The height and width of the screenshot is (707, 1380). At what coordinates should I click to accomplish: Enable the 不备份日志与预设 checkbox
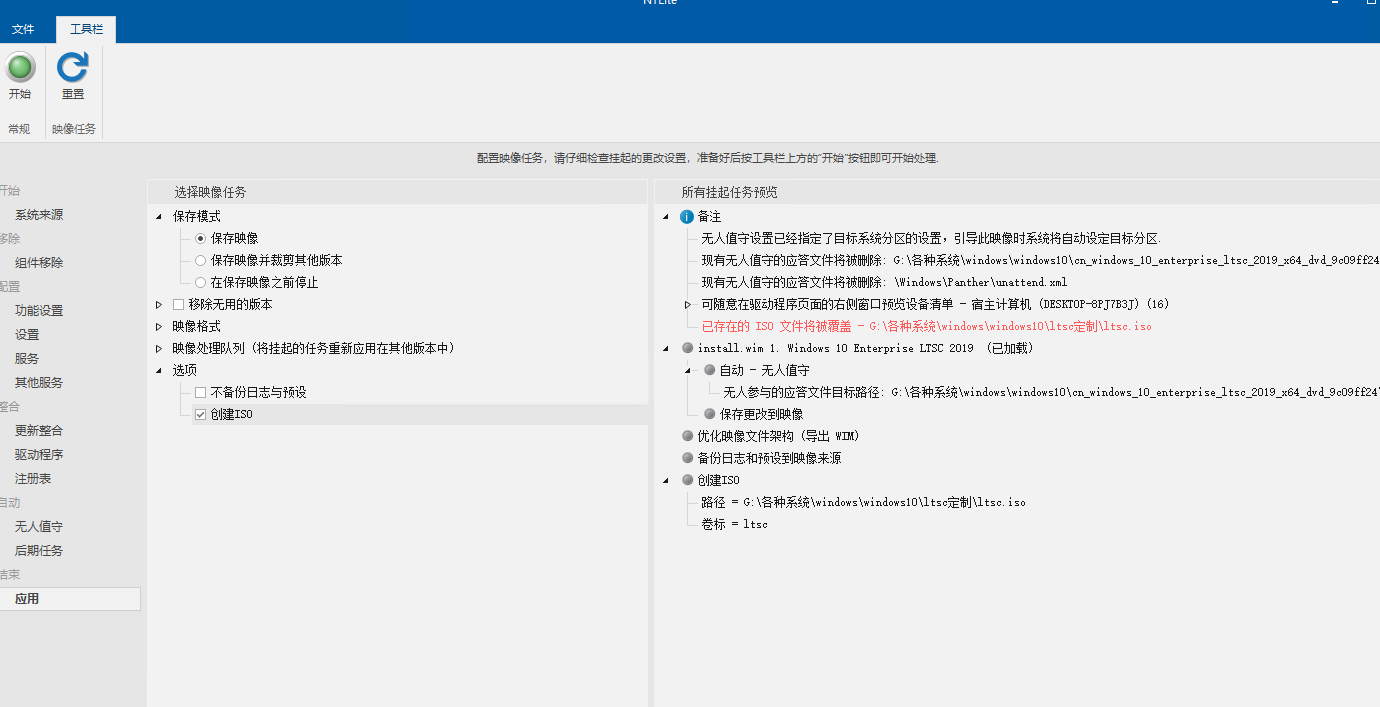[x=201, y=392]
